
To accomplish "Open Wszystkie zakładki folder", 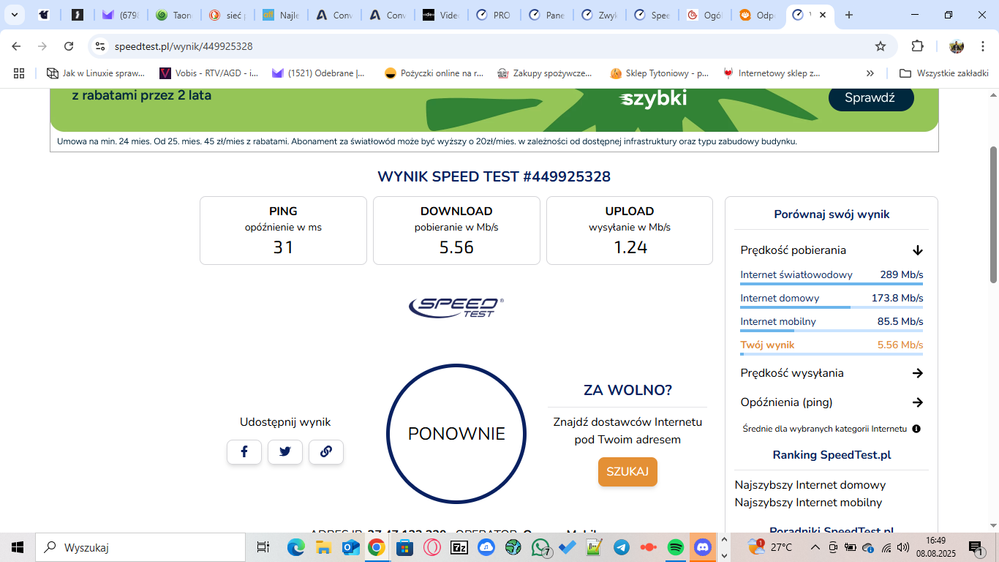I will (944, 73).
